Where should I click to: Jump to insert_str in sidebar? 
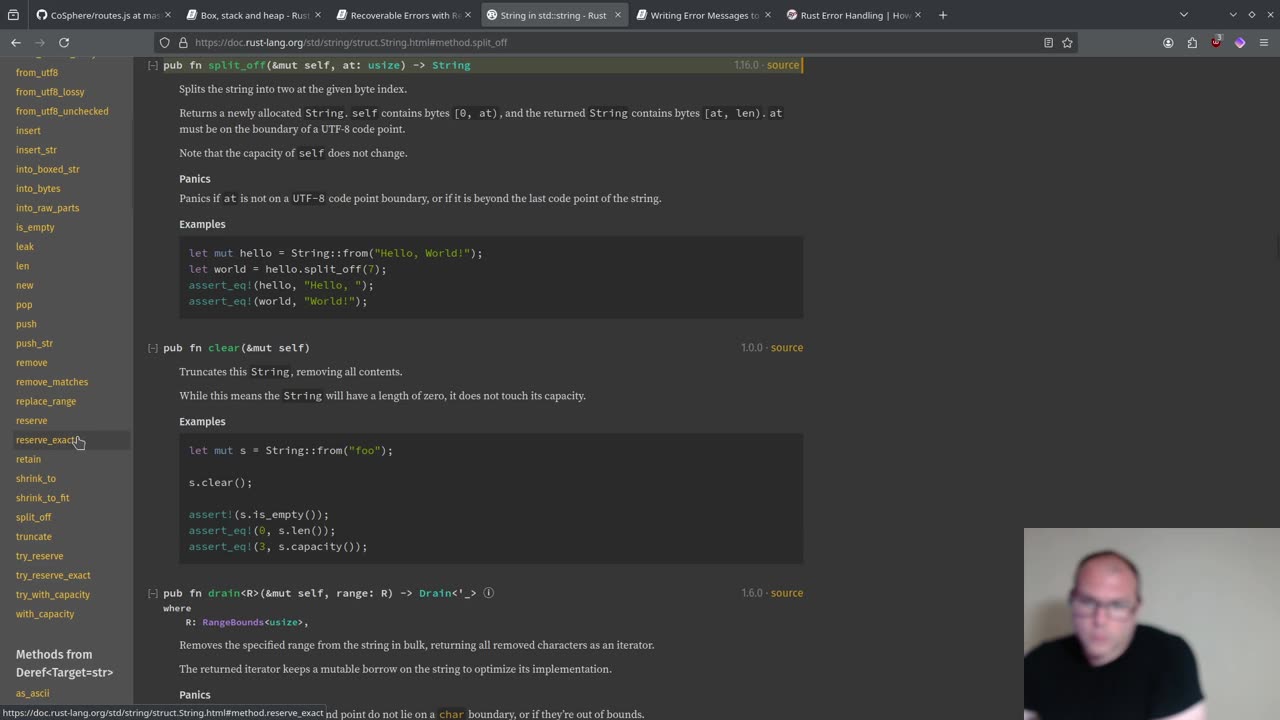pos(36,150)
